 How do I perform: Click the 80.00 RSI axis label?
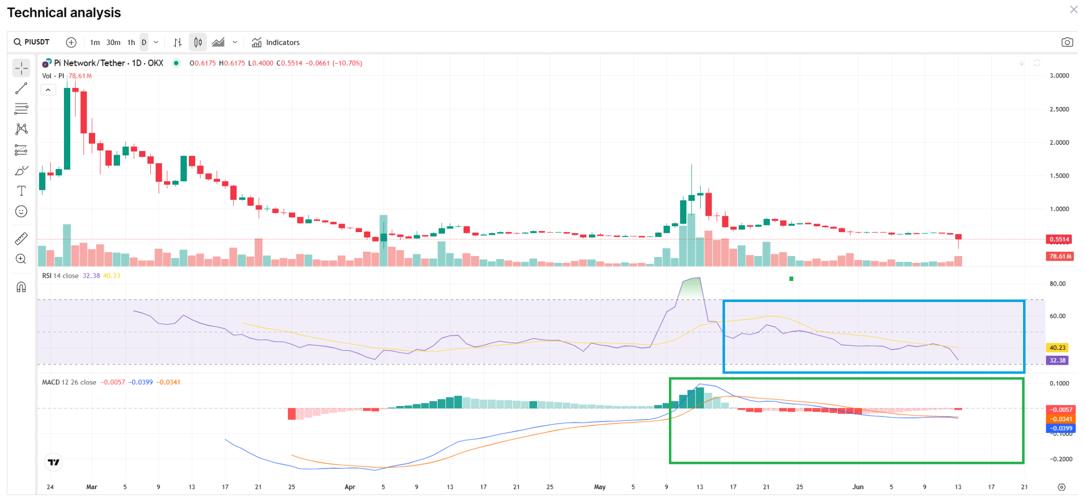pos(1058,284)
